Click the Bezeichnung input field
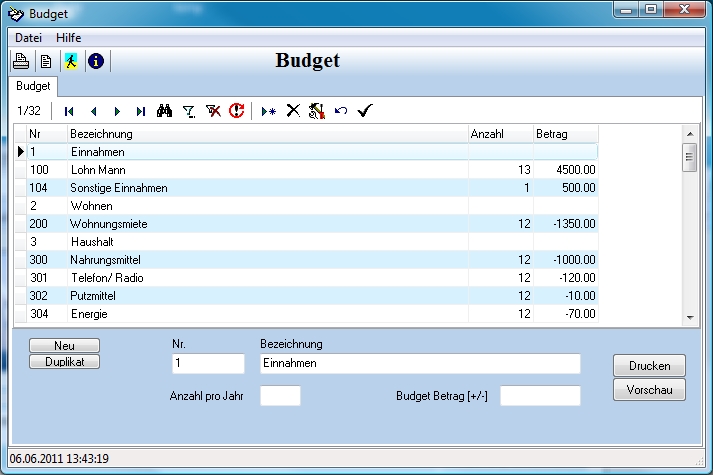The image size is (713, 475). [420, 364]
